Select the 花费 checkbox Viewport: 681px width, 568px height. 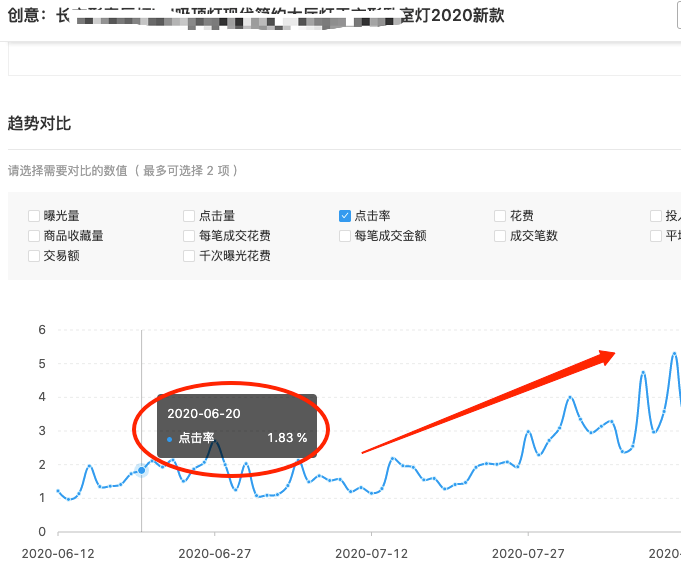[500, 216]
